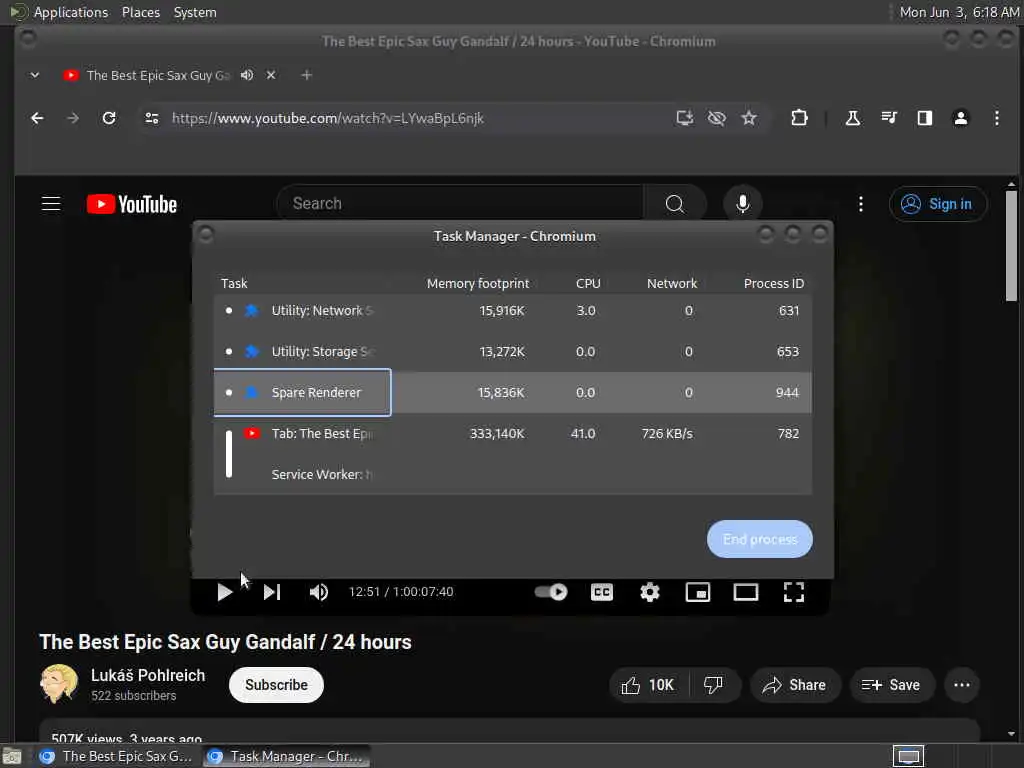Viewport: 1024px width, 768px height.
Task: Switch to theater mode
Action: click(x=746, y=592)
